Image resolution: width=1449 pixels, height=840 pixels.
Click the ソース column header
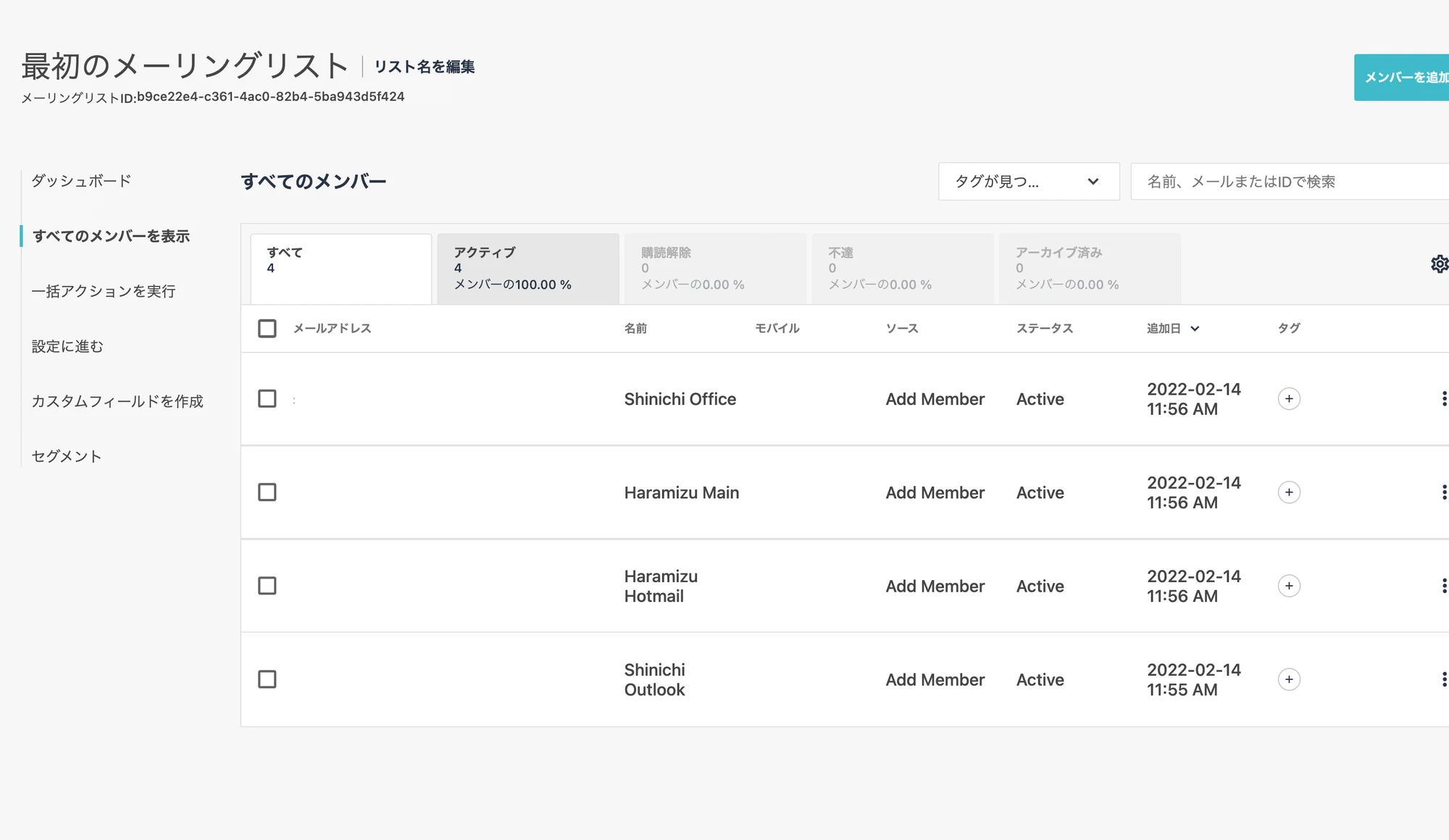pos(902,329)
